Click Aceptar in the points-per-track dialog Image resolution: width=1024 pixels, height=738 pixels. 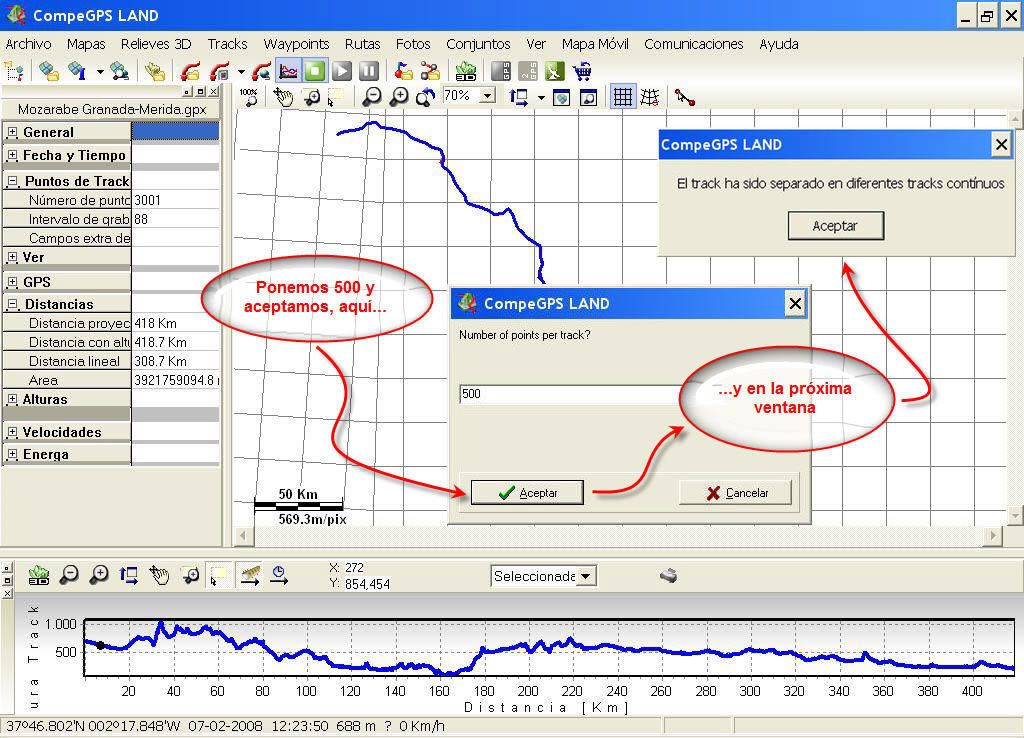coord(527,492)
